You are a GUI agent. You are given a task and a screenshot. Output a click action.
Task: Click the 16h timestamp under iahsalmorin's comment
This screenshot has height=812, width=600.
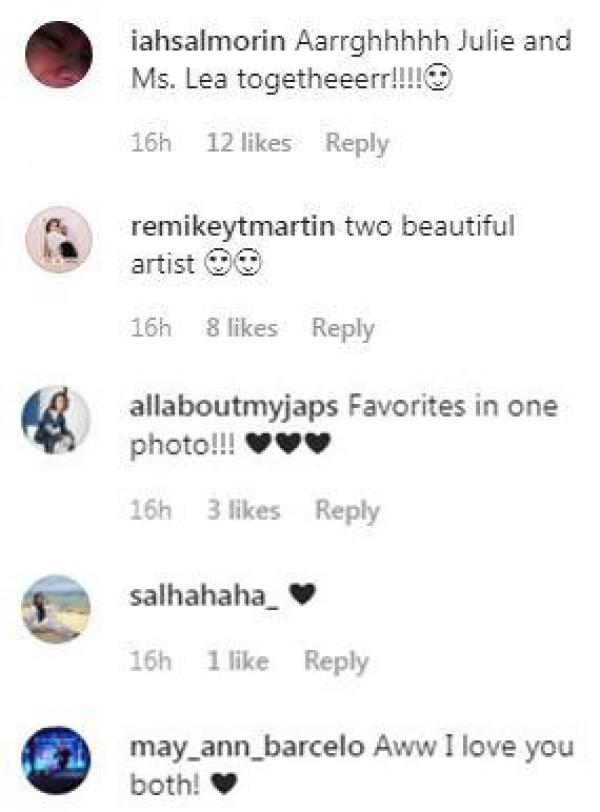pos(151,143)
